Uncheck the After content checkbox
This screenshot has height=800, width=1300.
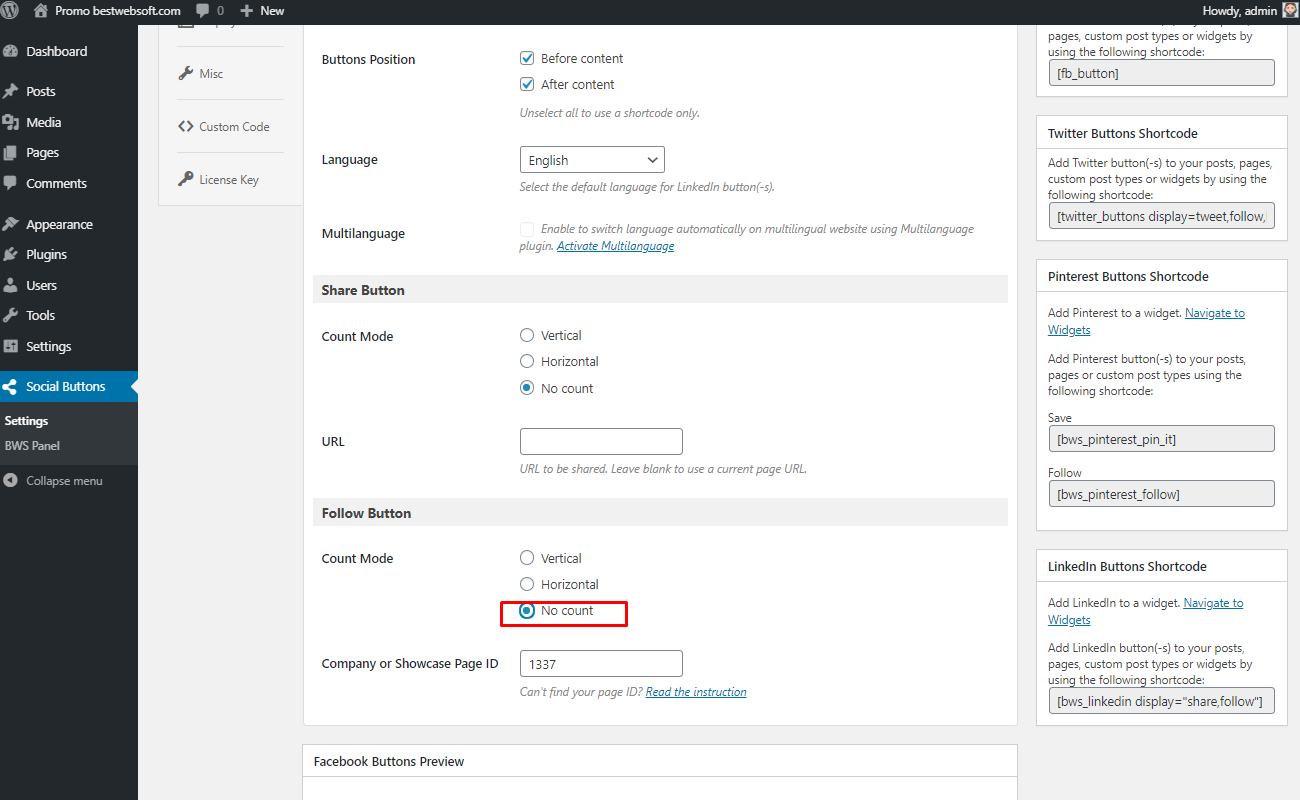(x=527, y=84)
